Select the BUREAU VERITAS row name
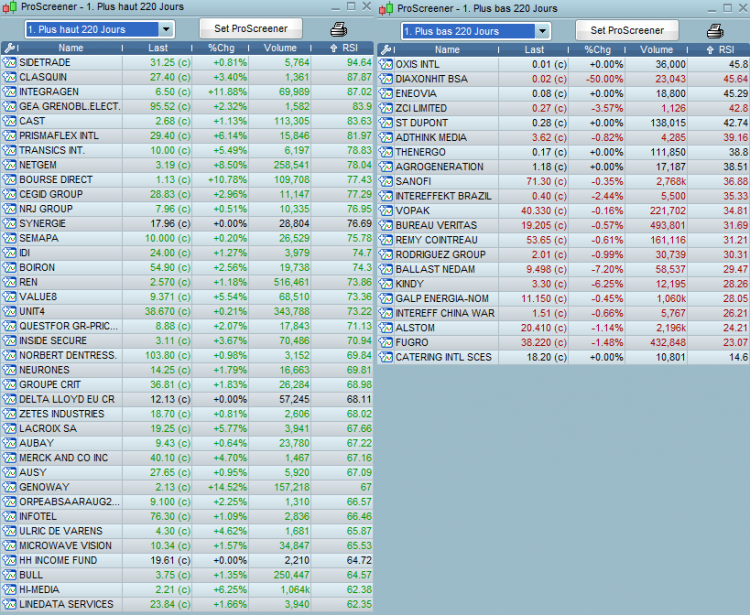The height and width of the screenshot is (615, 750). tap(436, 225)
